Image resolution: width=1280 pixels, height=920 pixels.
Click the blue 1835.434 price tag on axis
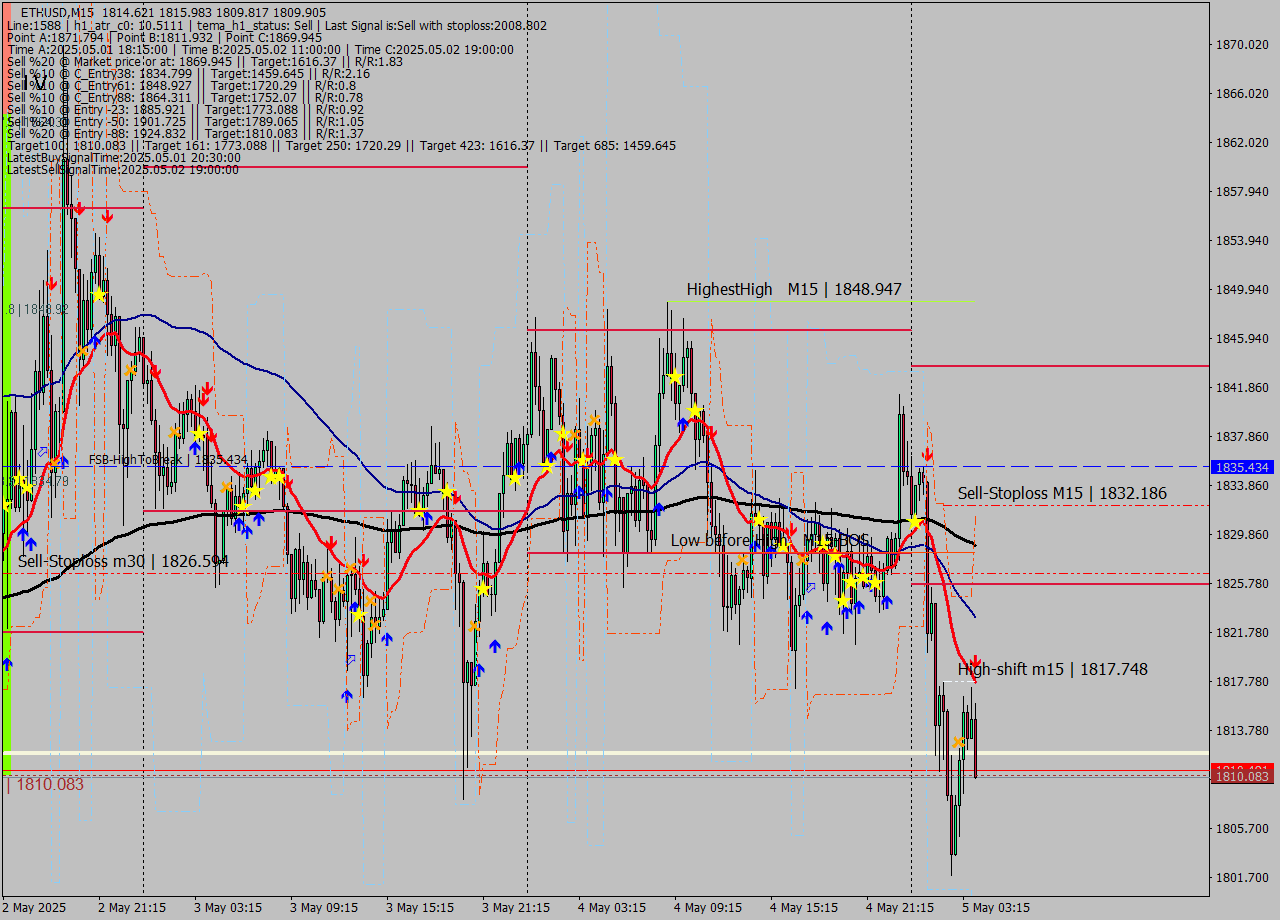coord(1241,467)
